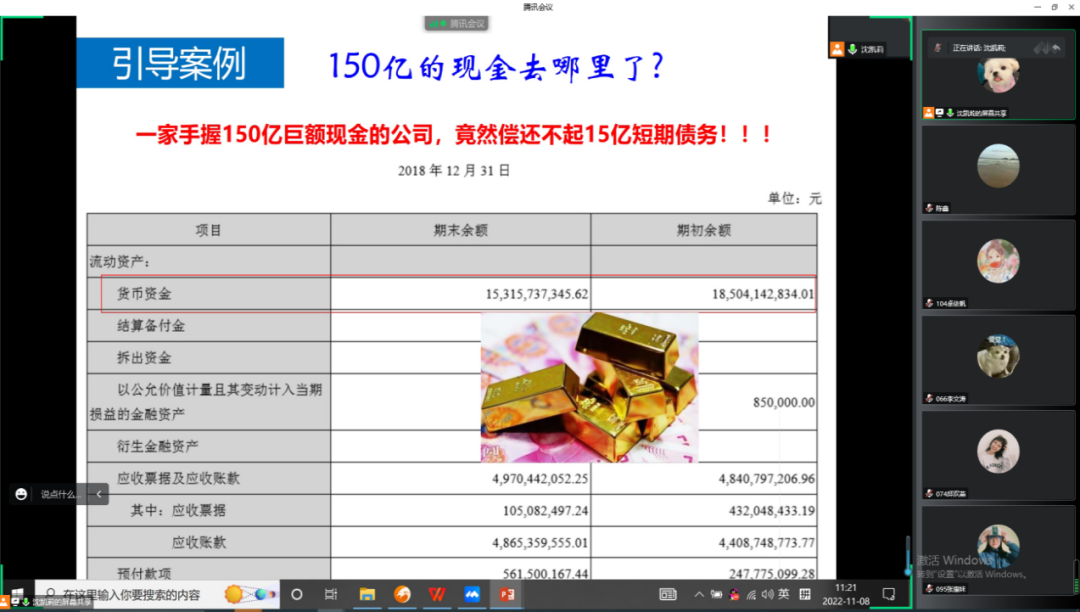
Task: Click the value 4,865,359,555.01
Action: click(540, 542)
